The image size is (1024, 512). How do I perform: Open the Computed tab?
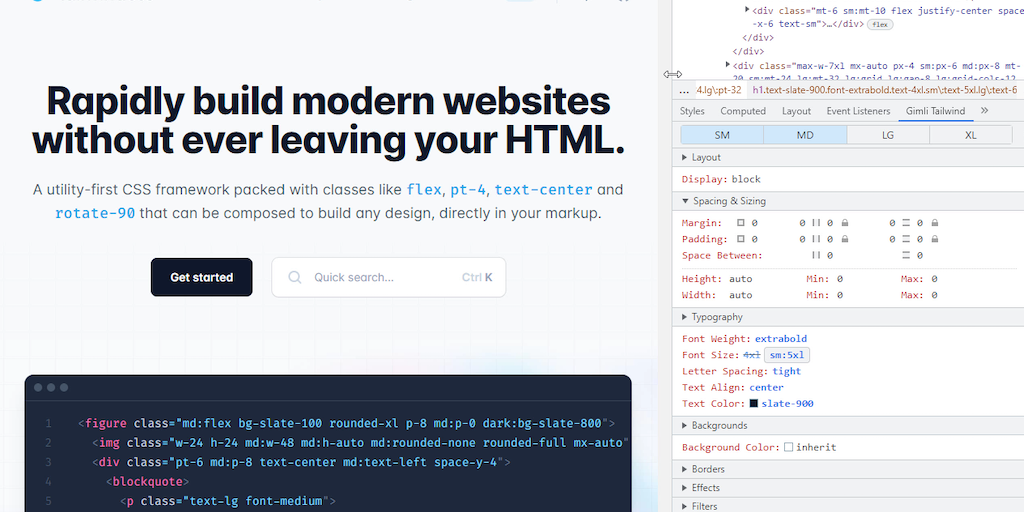pyautogui.click(x=743, y=111)
